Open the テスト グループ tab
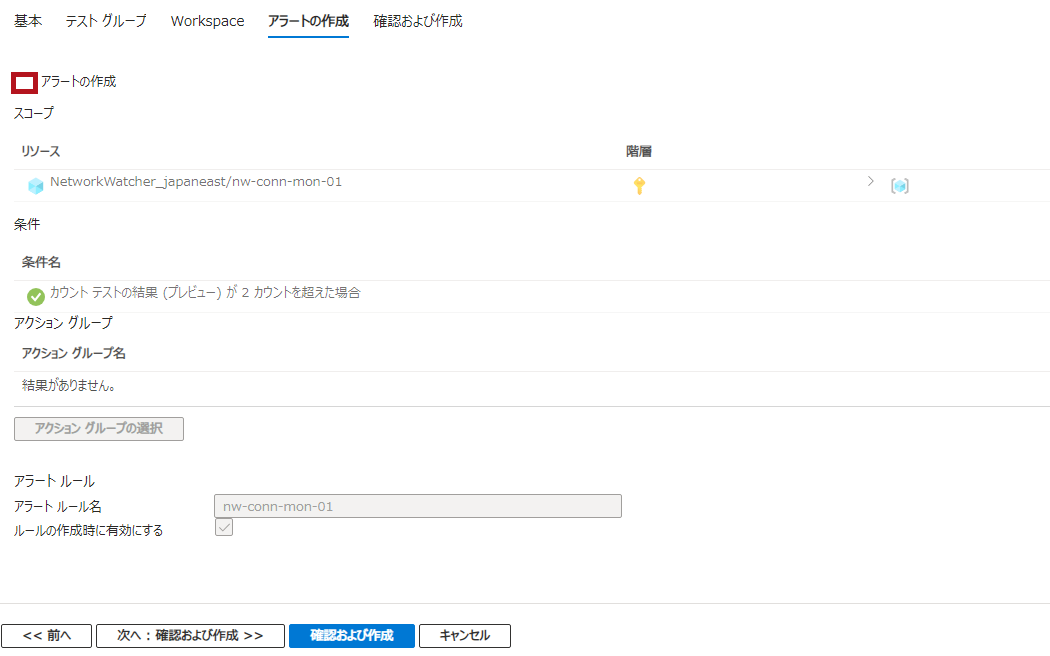 [106, 21]
